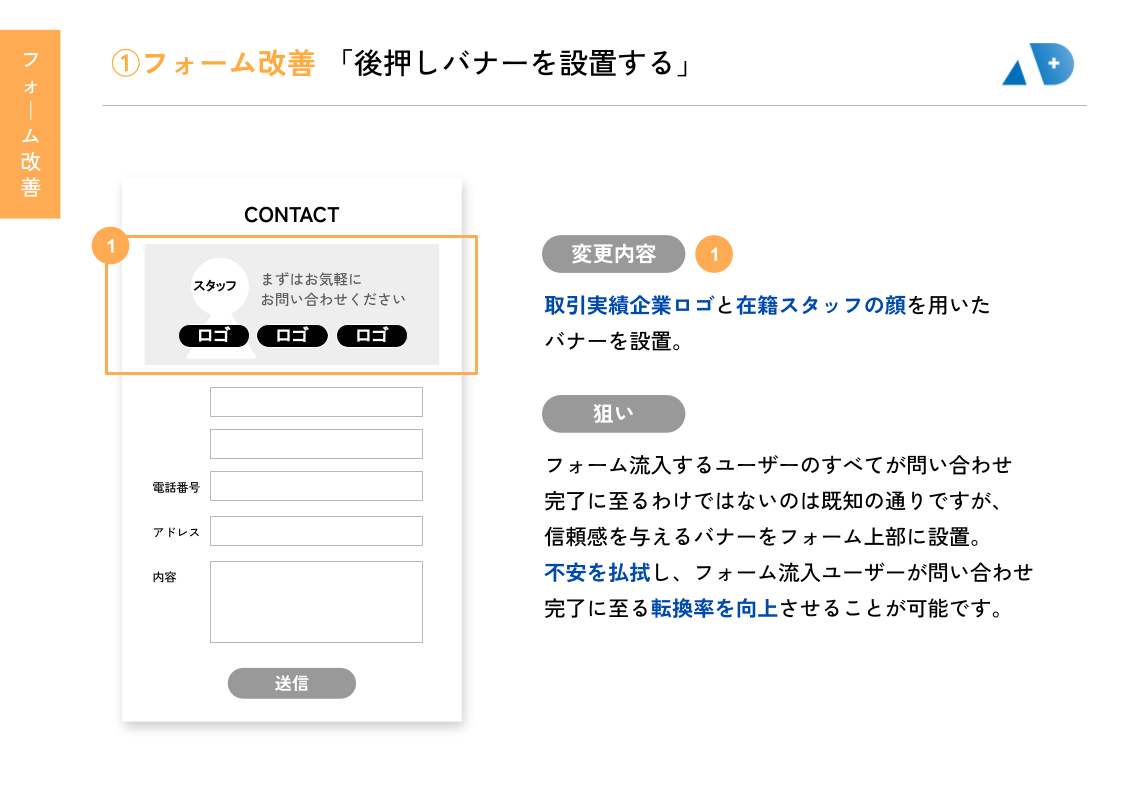Click the アドレス input field
Screen dimensions: 1121x793
[x=316, y=531]
